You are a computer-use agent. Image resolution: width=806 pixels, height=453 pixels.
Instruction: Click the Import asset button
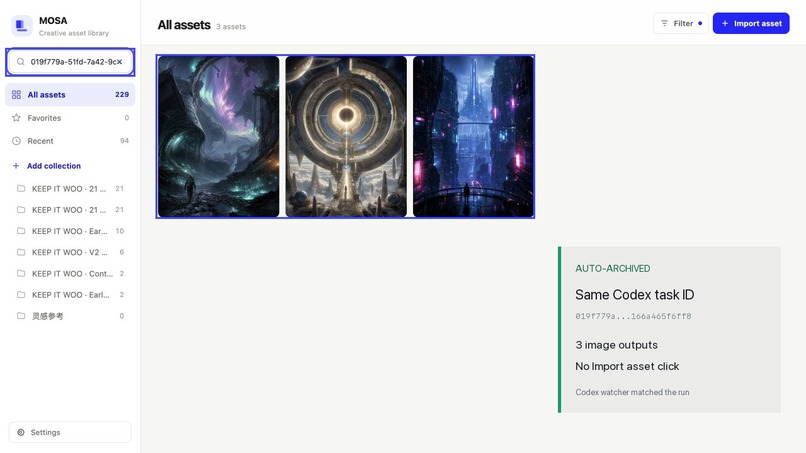point(751,23)
